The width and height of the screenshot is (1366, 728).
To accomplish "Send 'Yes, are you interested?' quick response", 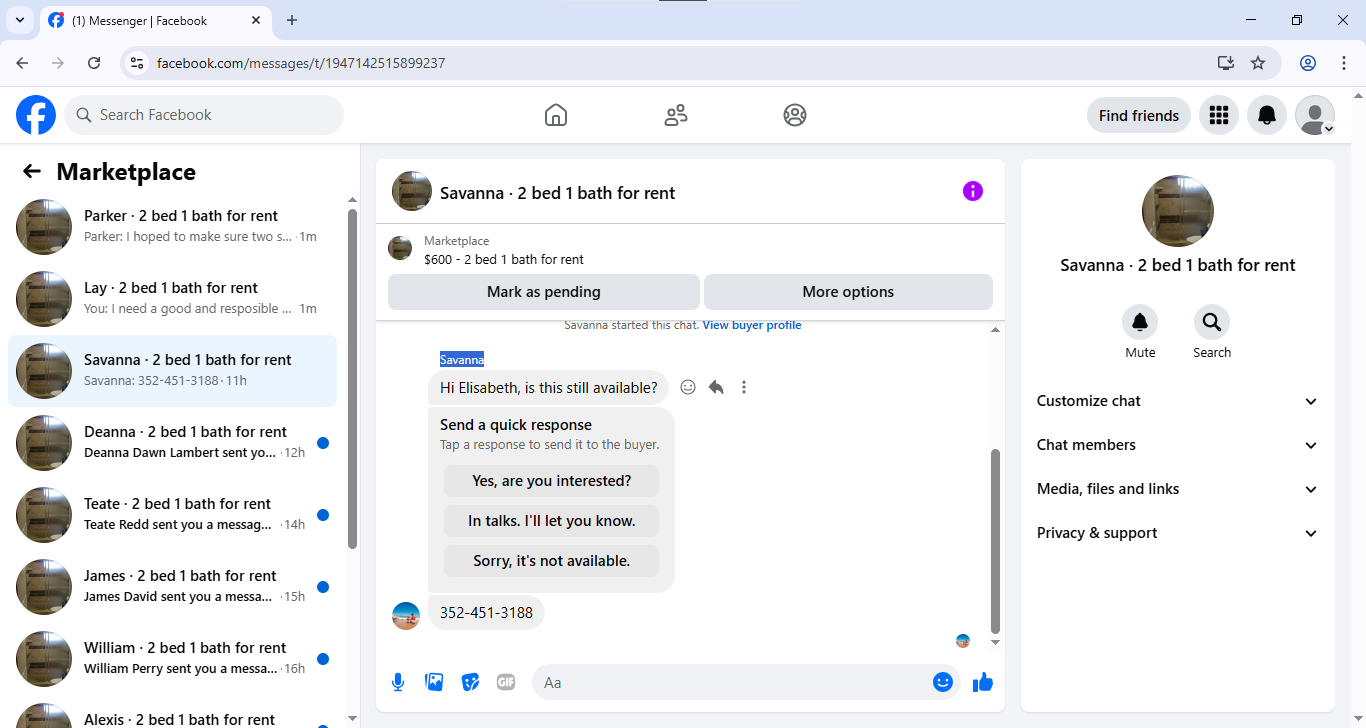I will click(552, 481).
